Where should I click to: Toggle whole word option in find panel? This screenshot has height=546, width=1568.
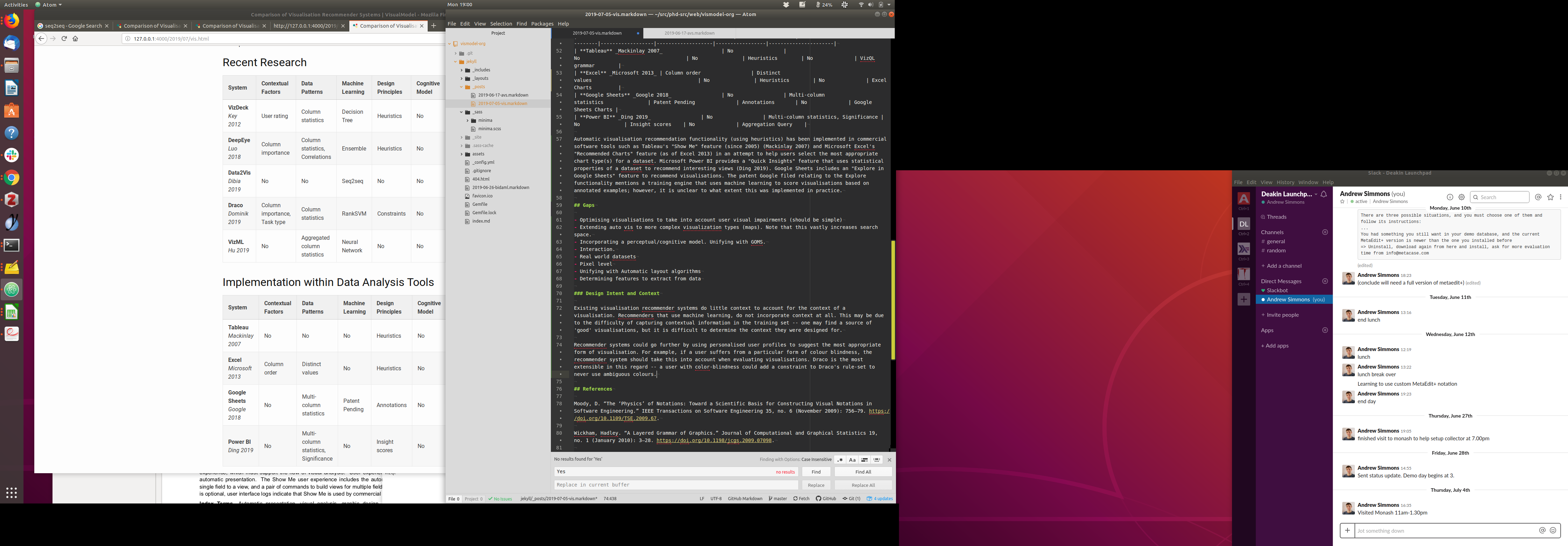(x=877, y=460)
